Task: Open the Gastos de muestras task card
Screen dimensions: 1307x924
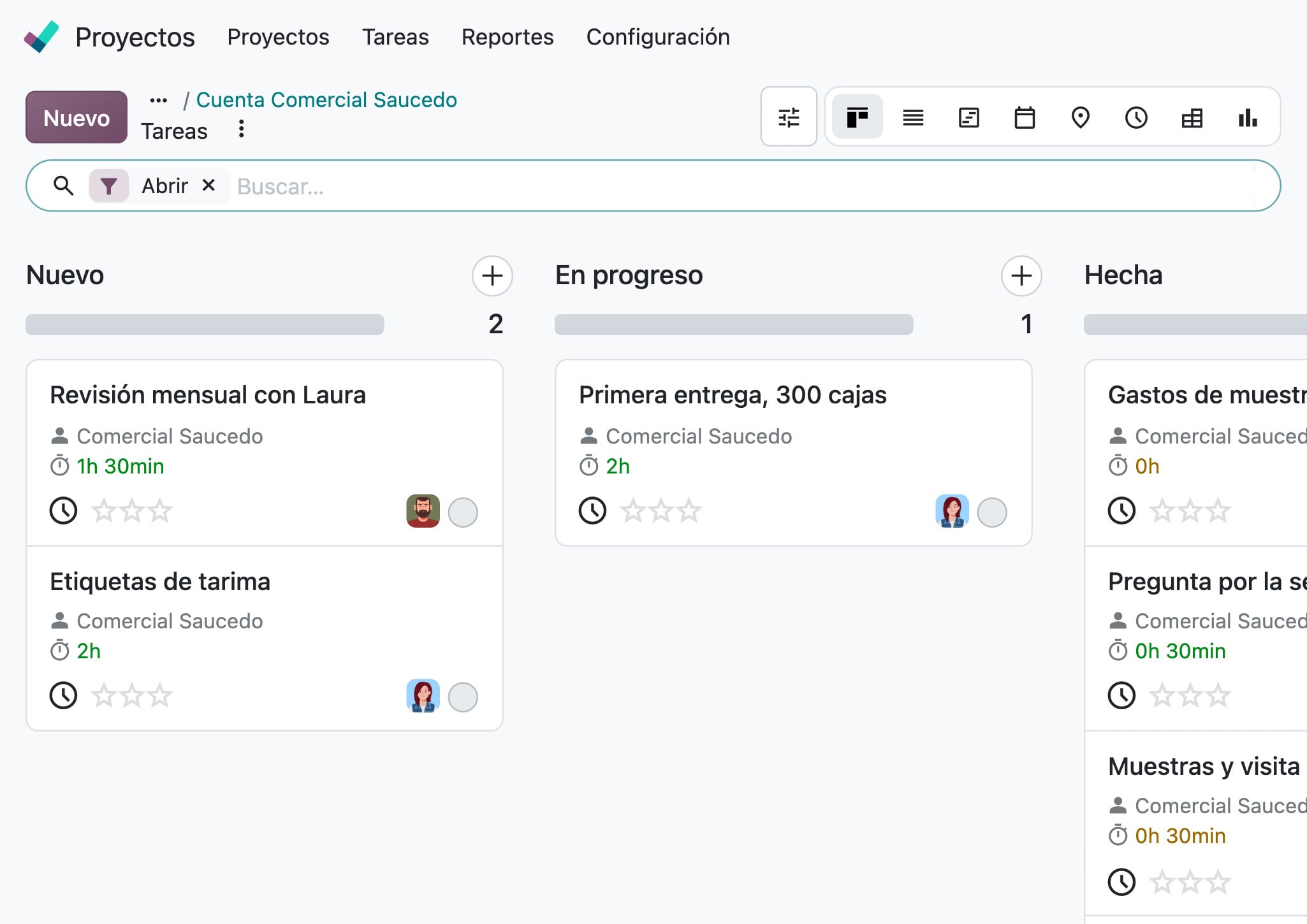Action: tap(1196, 452)
